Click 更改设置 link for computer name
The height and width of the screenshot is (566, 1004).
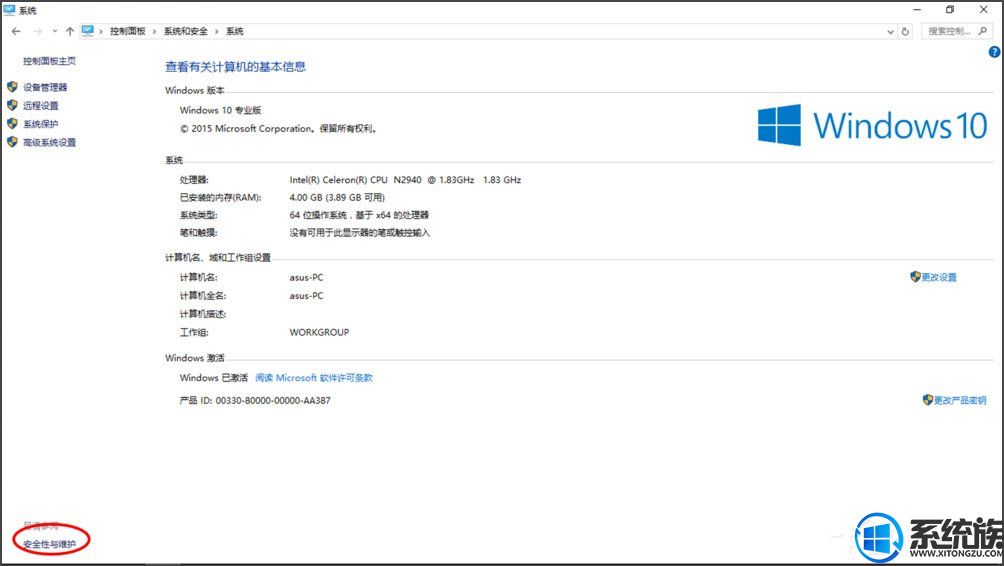939,277
